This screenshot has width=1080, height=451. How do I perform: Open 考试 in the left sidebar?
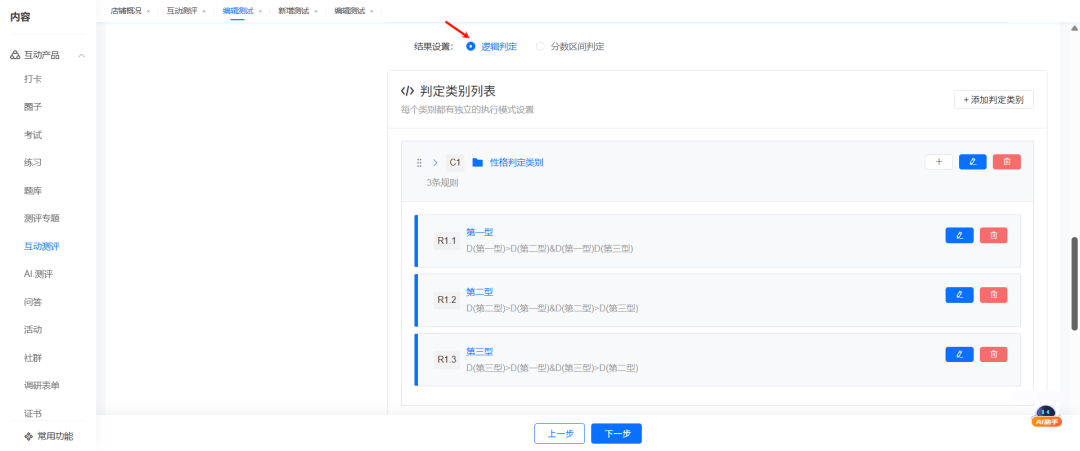pyautogui.click(x=33, y=134)
